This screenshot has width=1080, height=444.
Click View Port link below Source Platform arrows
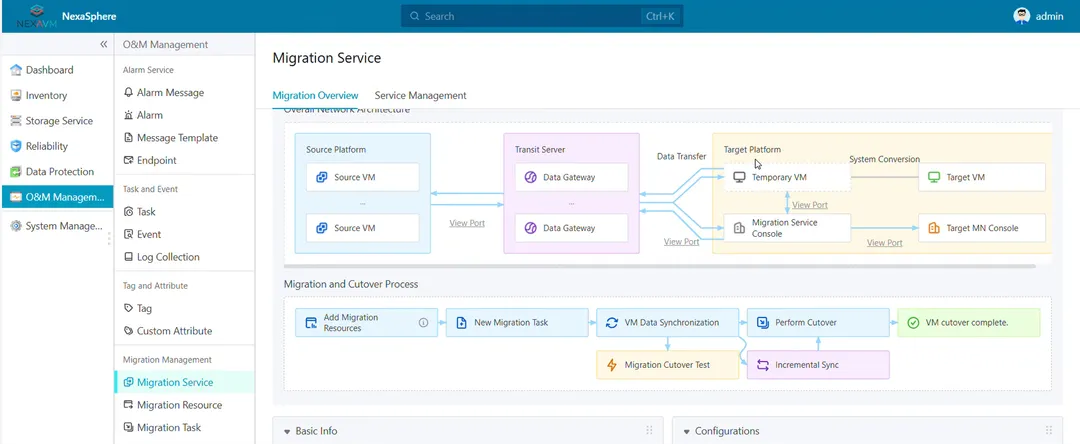tap(467, 223)
